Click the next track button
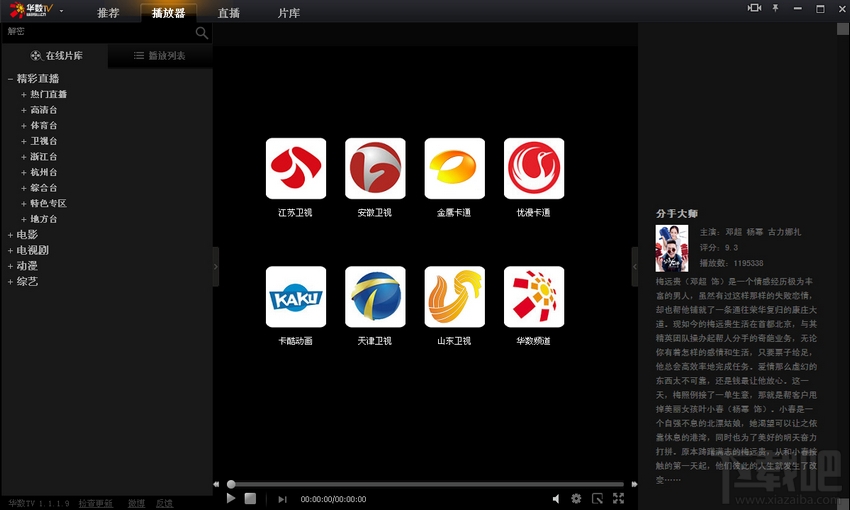 282,499
